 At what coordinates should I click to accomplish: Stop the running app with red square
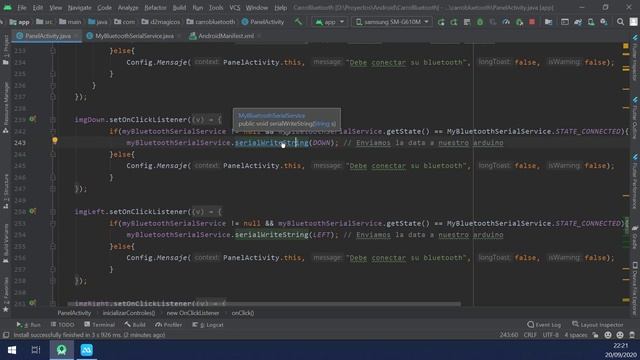(x=532, y=22)
